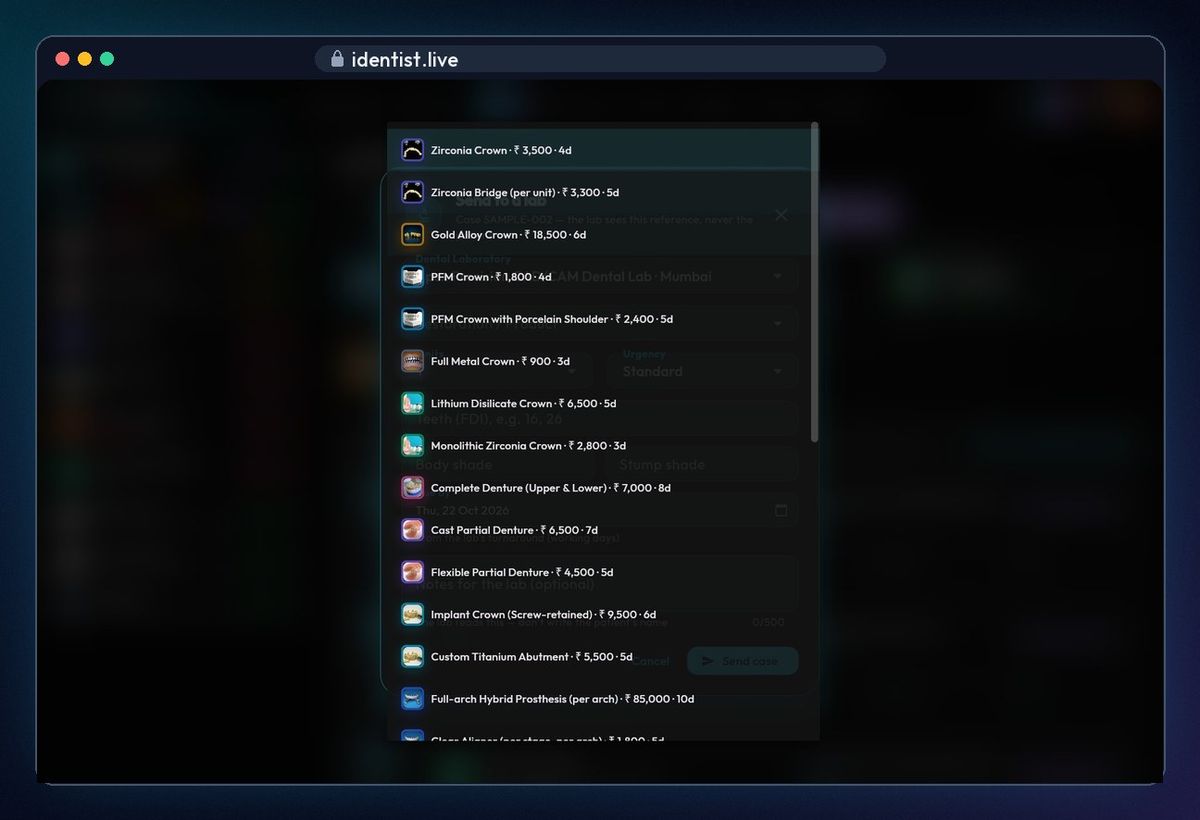Screen dimensions: 1200x820
Task: Click the Gold Alloy Crown icon
Action: [413, 235]
